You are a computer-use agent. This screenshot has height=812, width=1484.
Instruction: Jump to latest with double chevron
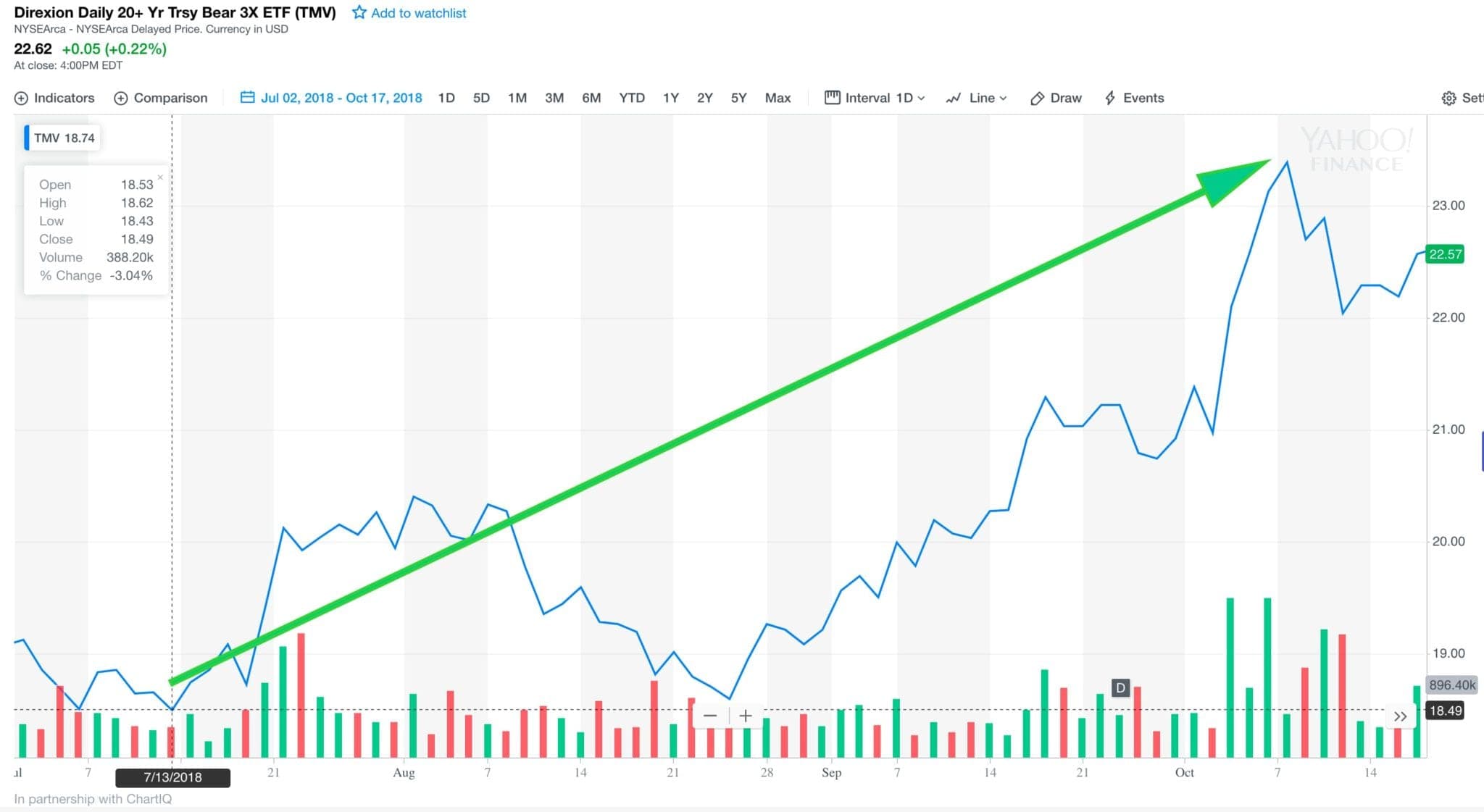tap(1400, 716)
